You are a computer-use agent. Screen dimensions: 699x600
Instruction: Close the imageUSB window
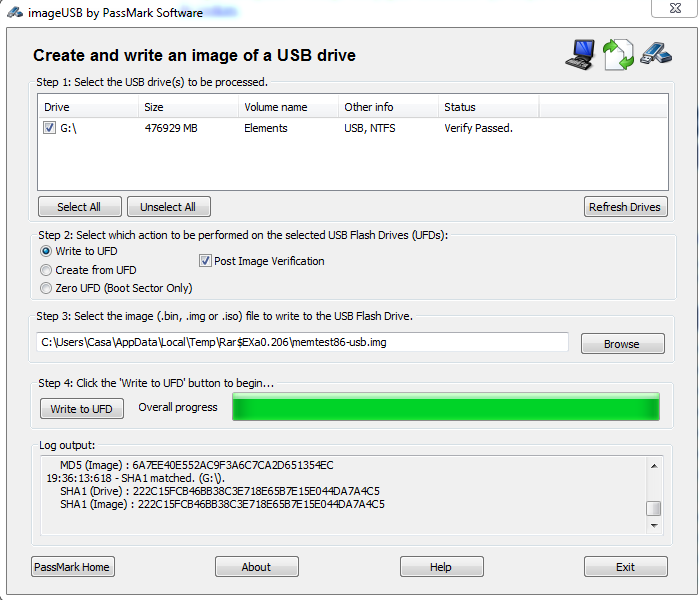675,8
